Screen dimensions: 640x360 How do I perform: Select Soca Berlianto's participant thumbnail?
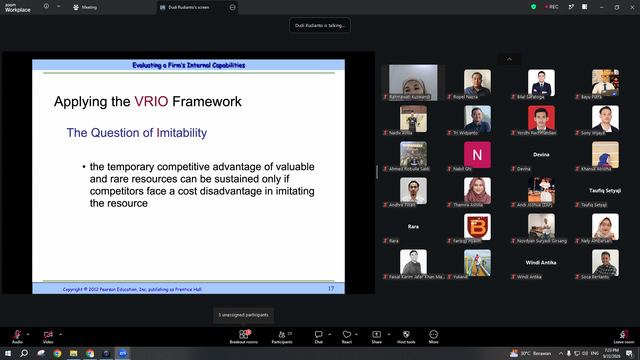coord(605,263)
